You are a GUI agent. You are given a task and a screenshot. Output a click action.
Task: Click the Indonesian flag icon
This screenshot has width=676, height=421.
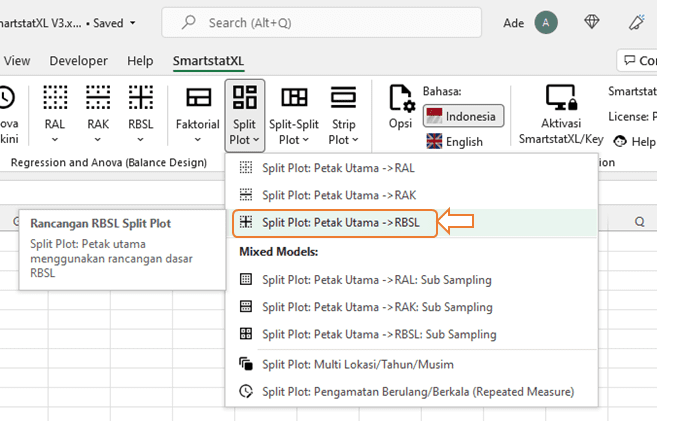point(434,116)
